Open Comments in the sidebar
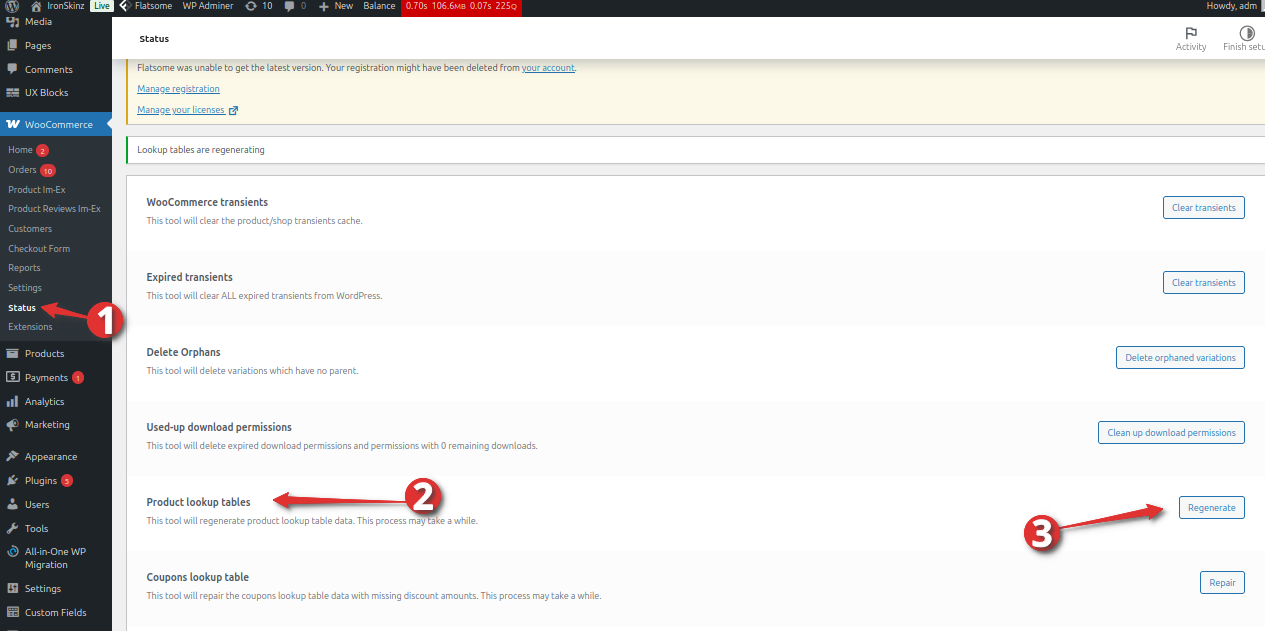Image resolution: width=1265 pixels, height=631 pixels. pyautogui.click(x=48, y=70)
